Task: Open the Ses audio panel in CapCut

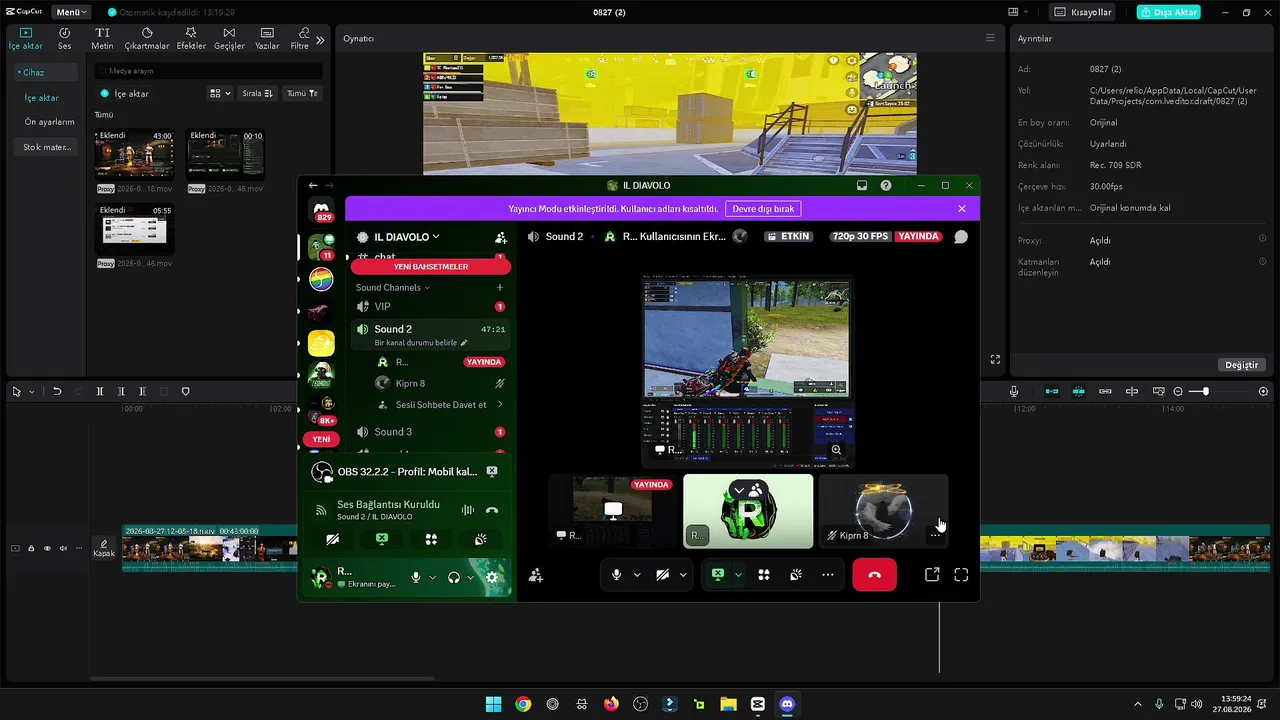Action: (x=64, y=39)
